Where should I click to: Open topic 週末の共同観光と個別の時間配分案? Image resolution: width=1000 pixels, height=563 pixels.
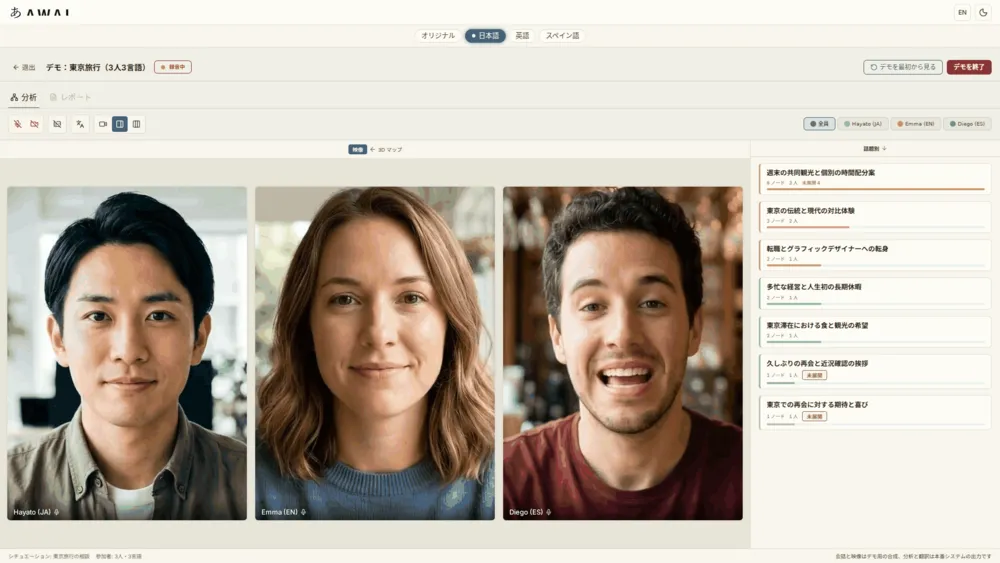874,179
